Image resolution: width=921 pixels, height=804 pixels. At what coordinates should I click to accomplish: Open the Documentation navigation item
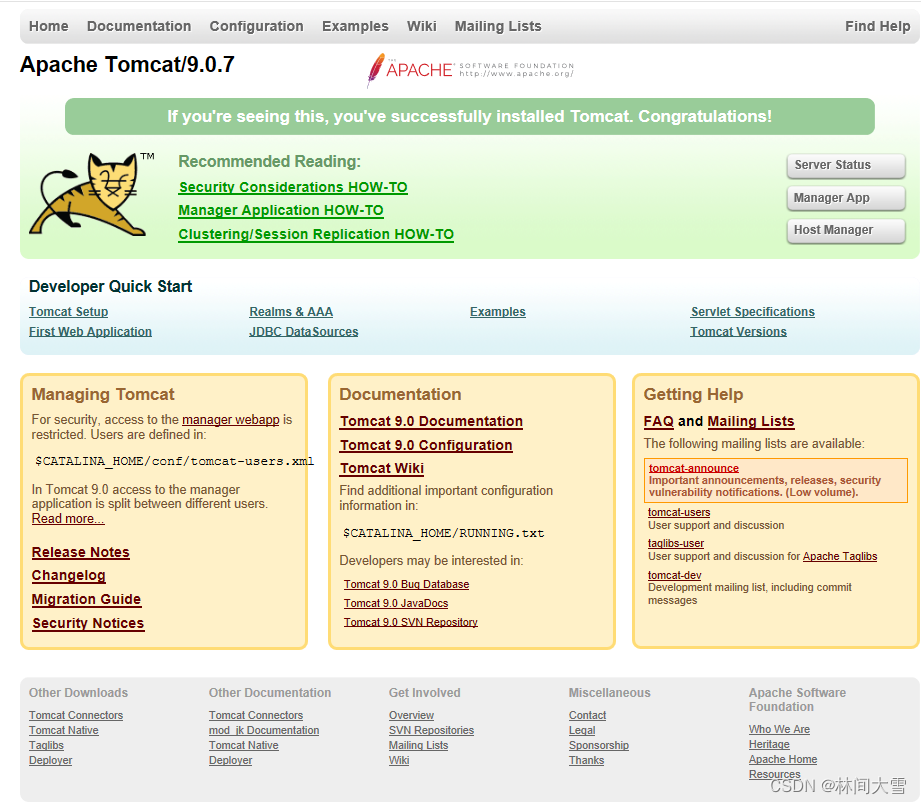[139, 26]
